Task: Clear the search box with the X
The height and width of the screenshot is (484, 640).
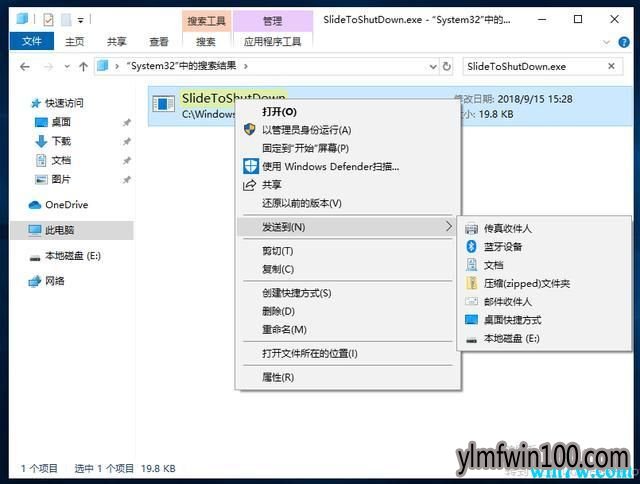Action: tap(611, 66)
